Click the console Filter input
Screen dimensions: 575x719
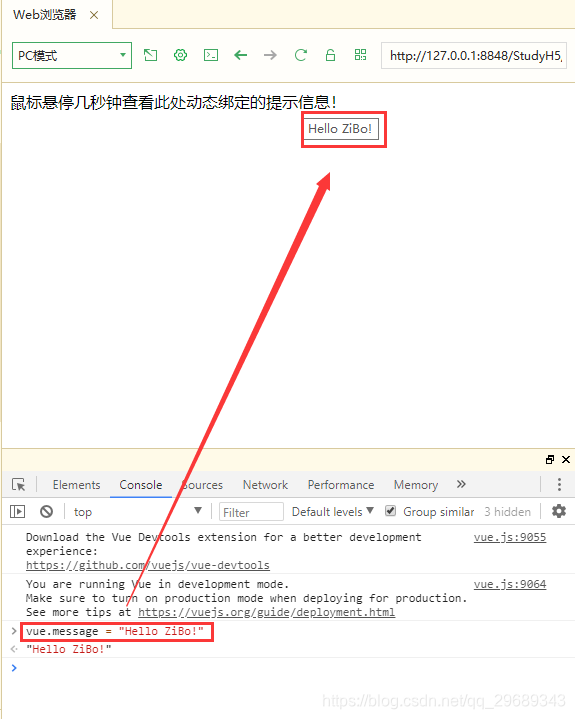251,512
